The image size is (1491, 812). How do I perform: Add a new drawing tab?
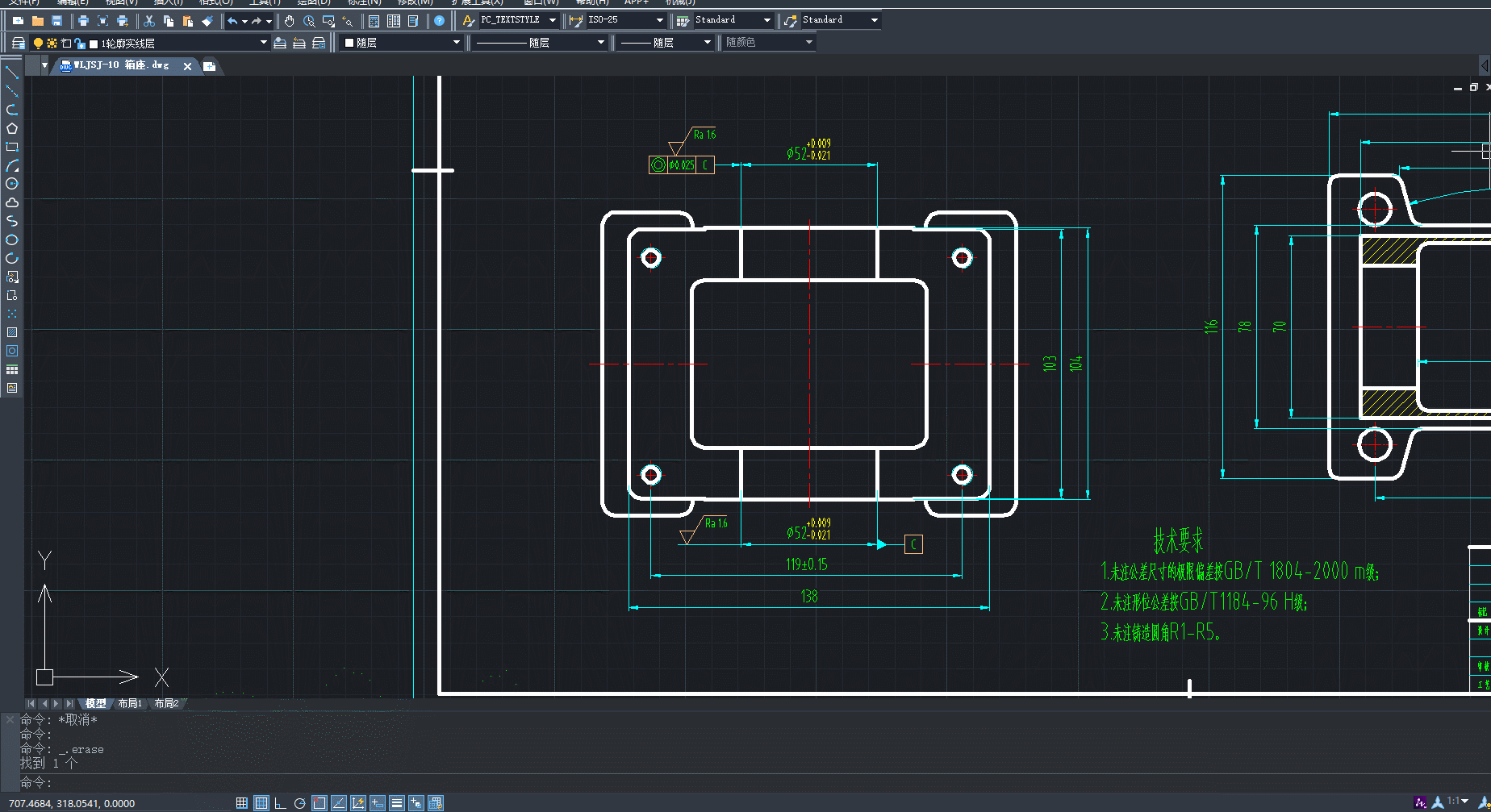(x=209, y=66)
